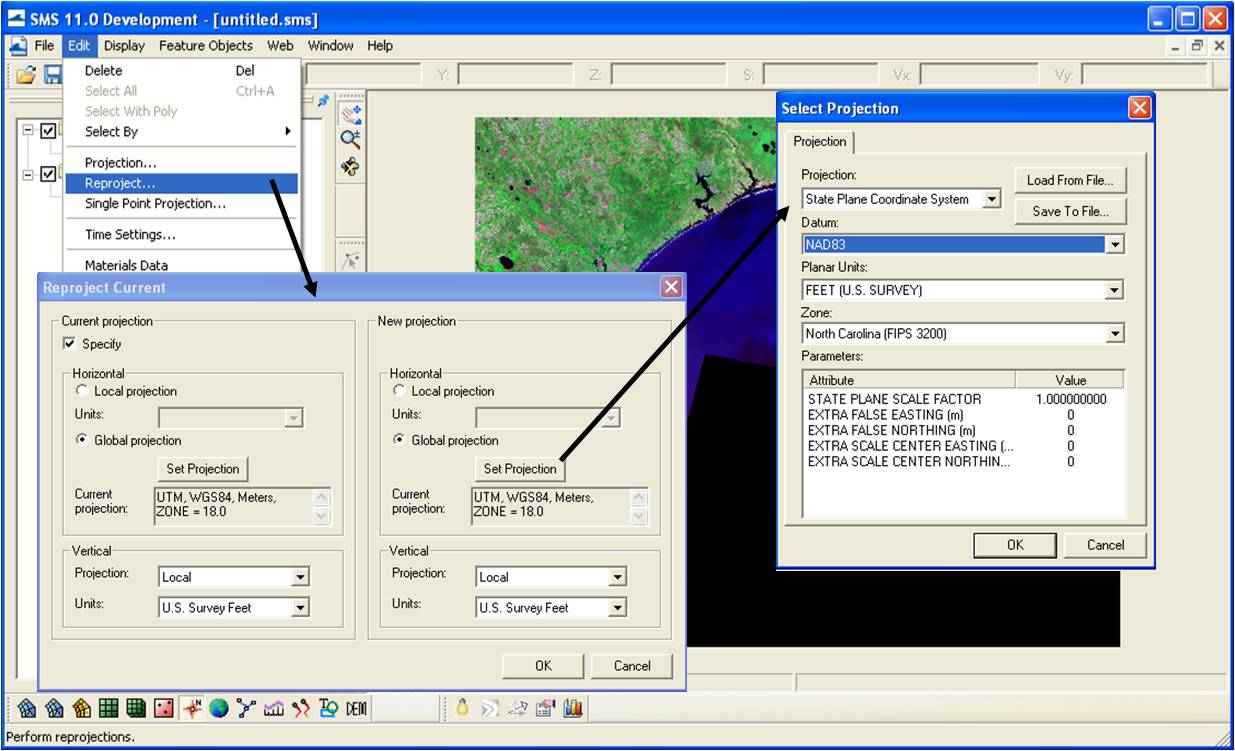Switch to the 3D green grid module
This screenshot has width=1235, height=751.
click(x=136, y=709)
